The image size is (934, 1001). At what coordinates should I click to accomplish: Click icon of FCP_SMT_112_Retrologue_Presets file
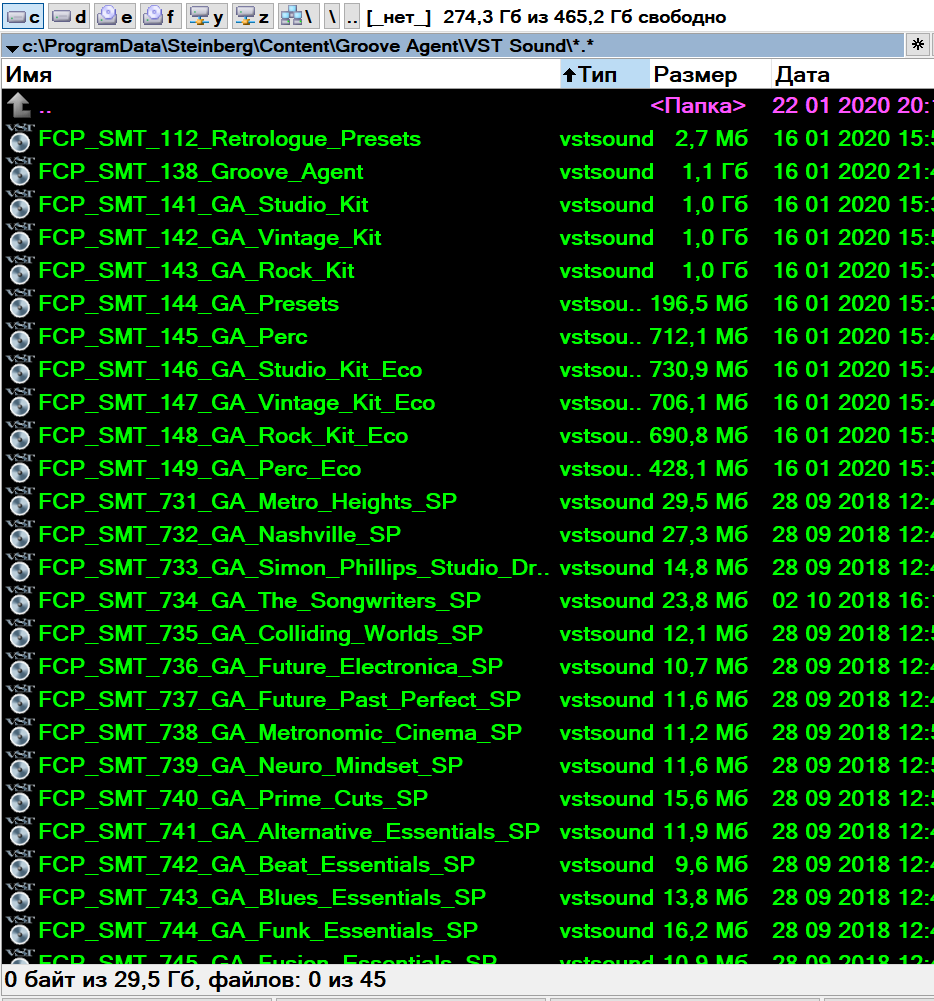tap(19, 139)
